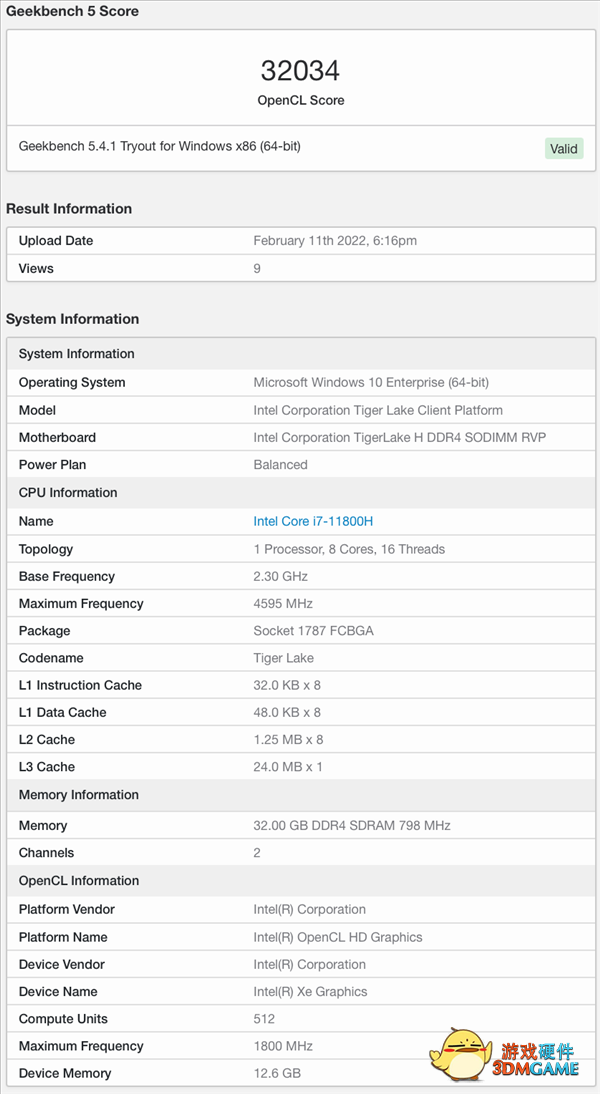Click the Platform Name label
Viewport: 600px width, 1094px height.
[x=63, y=937]
